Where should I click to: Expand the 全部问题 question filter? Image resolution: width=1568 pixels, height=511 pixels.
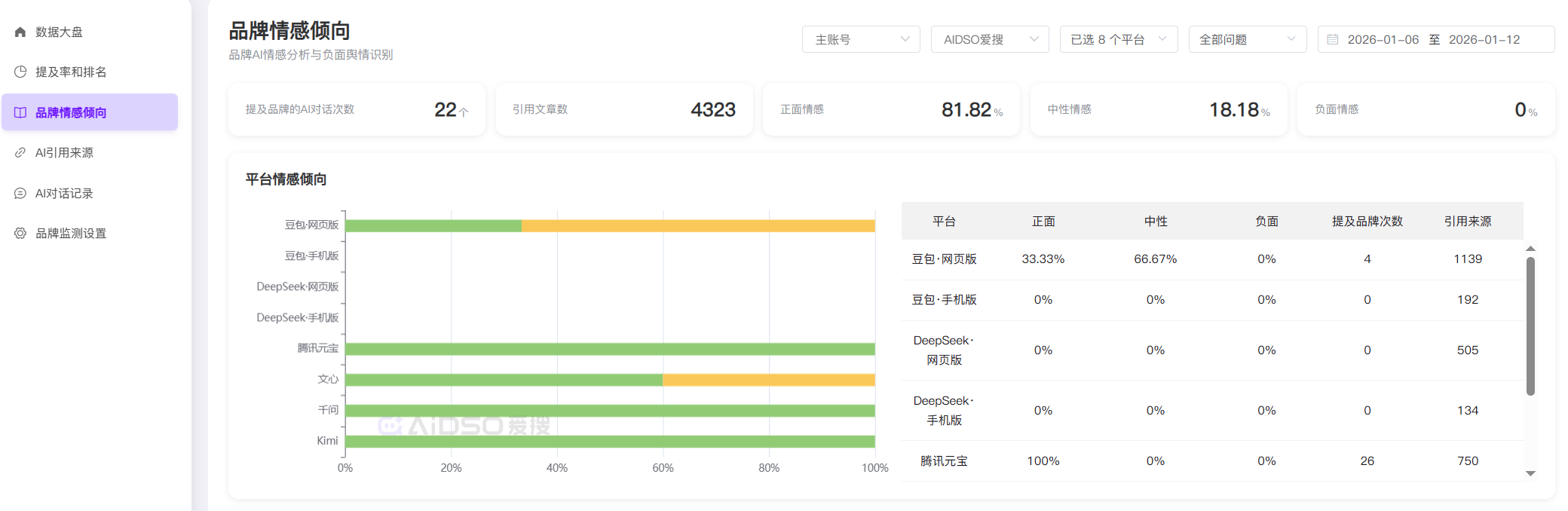click(x=1248, y=39)
